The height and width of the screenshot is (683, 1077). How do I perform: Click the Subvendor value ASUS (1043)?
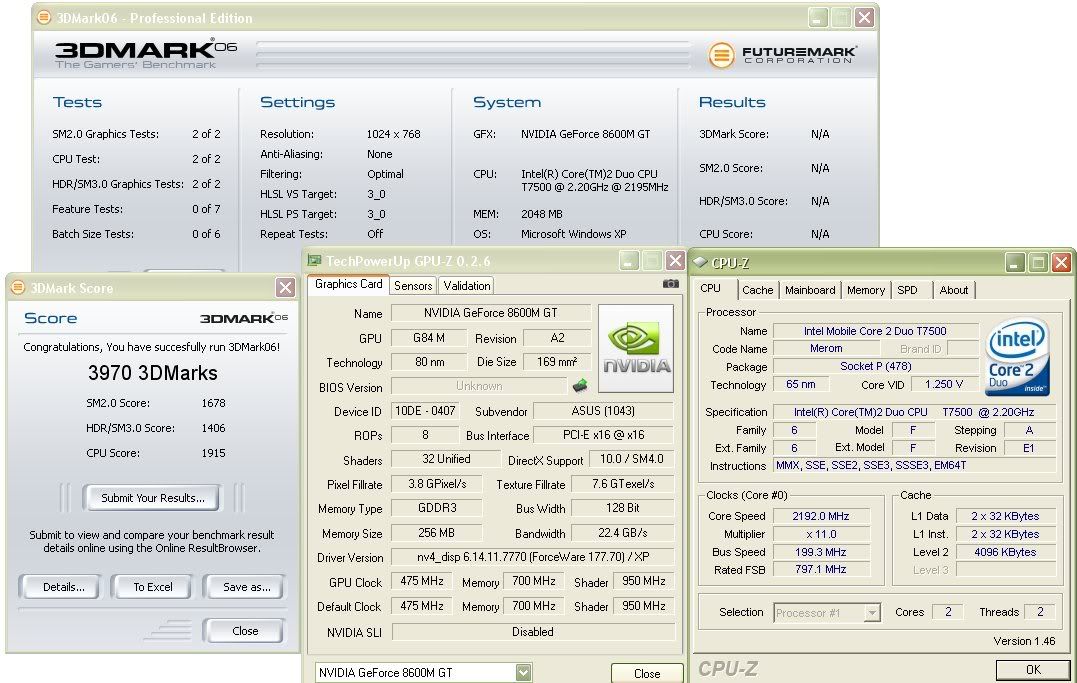[603, 411]
